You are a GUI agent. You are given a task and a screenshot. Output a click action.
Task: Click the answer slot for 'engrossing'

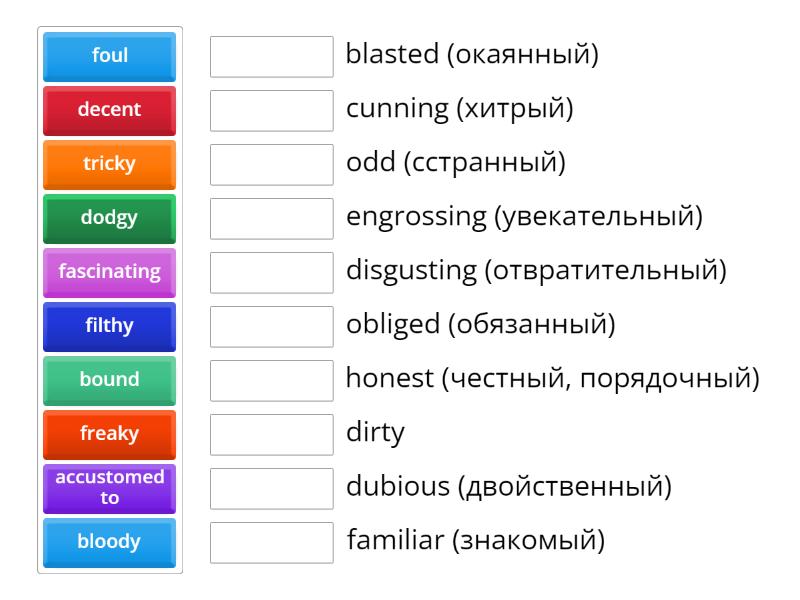tap(272, 219)
